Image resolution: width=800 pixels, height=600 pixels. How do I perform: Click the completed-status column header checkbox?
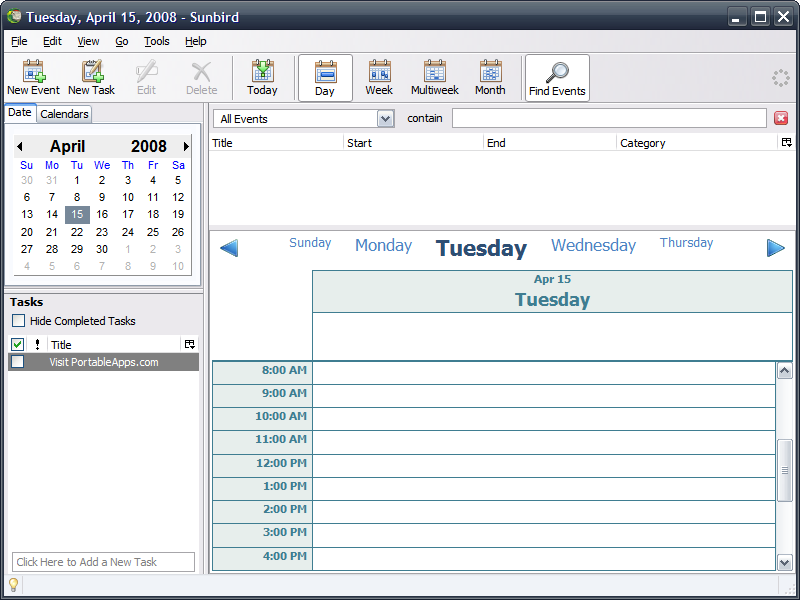[x=17, y=344]
